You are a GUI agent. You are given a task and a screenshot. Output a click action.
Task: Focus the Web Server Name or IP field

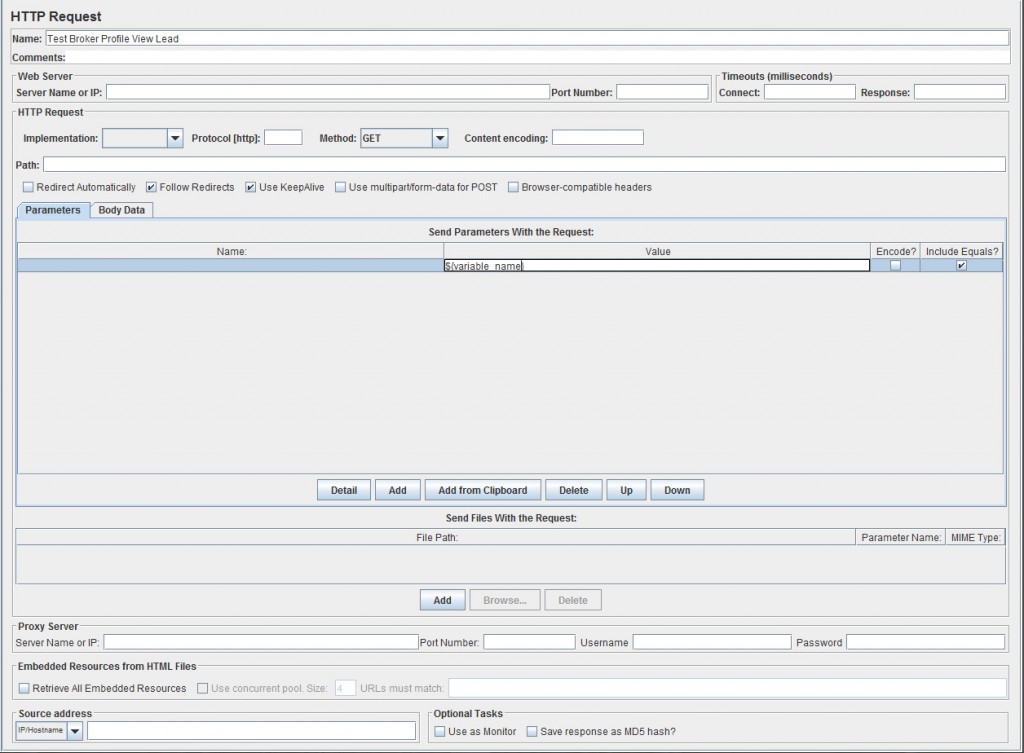click(327, 92)
